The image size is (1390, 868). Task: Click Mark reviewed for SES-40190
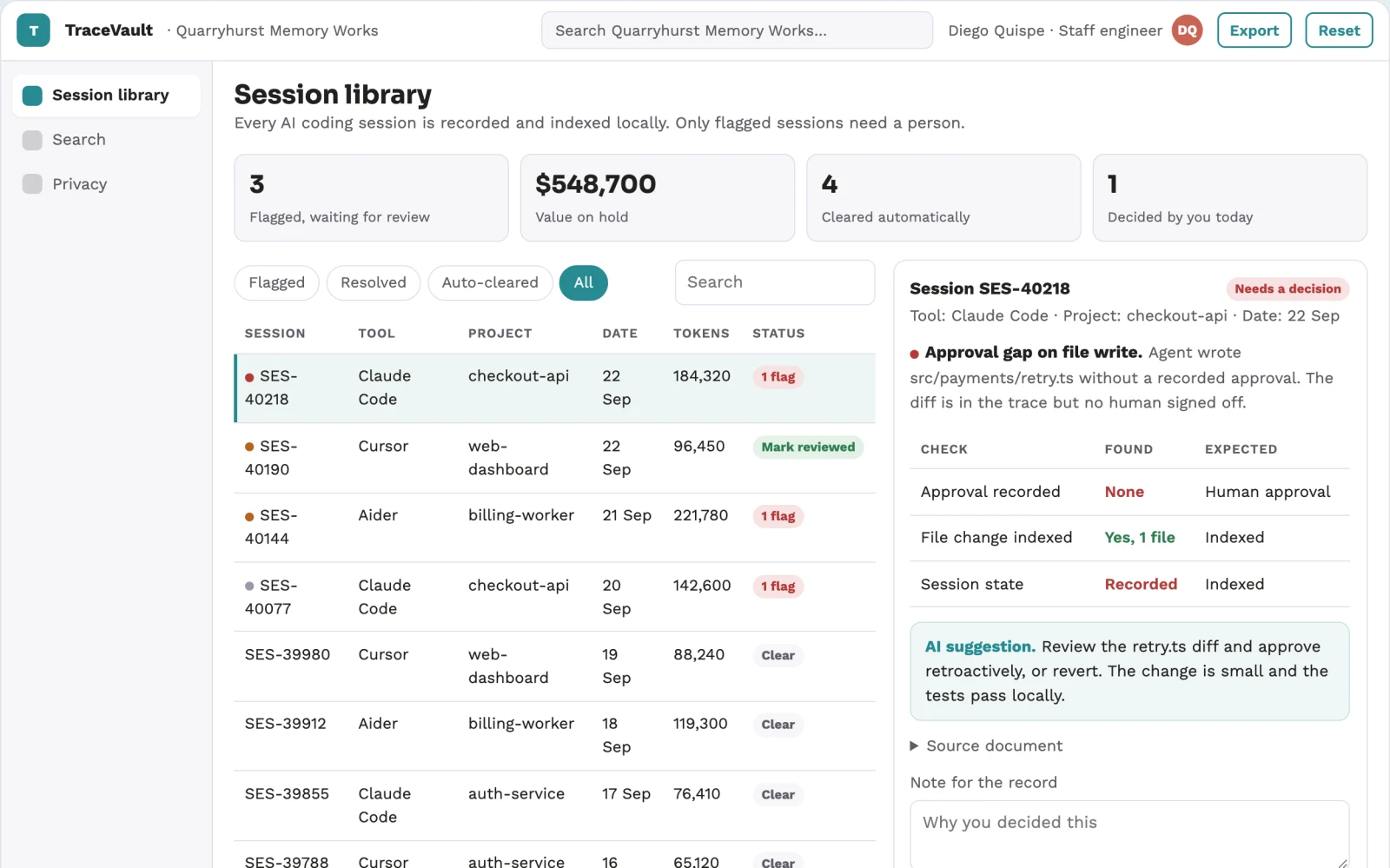click(x=808, y=447)
